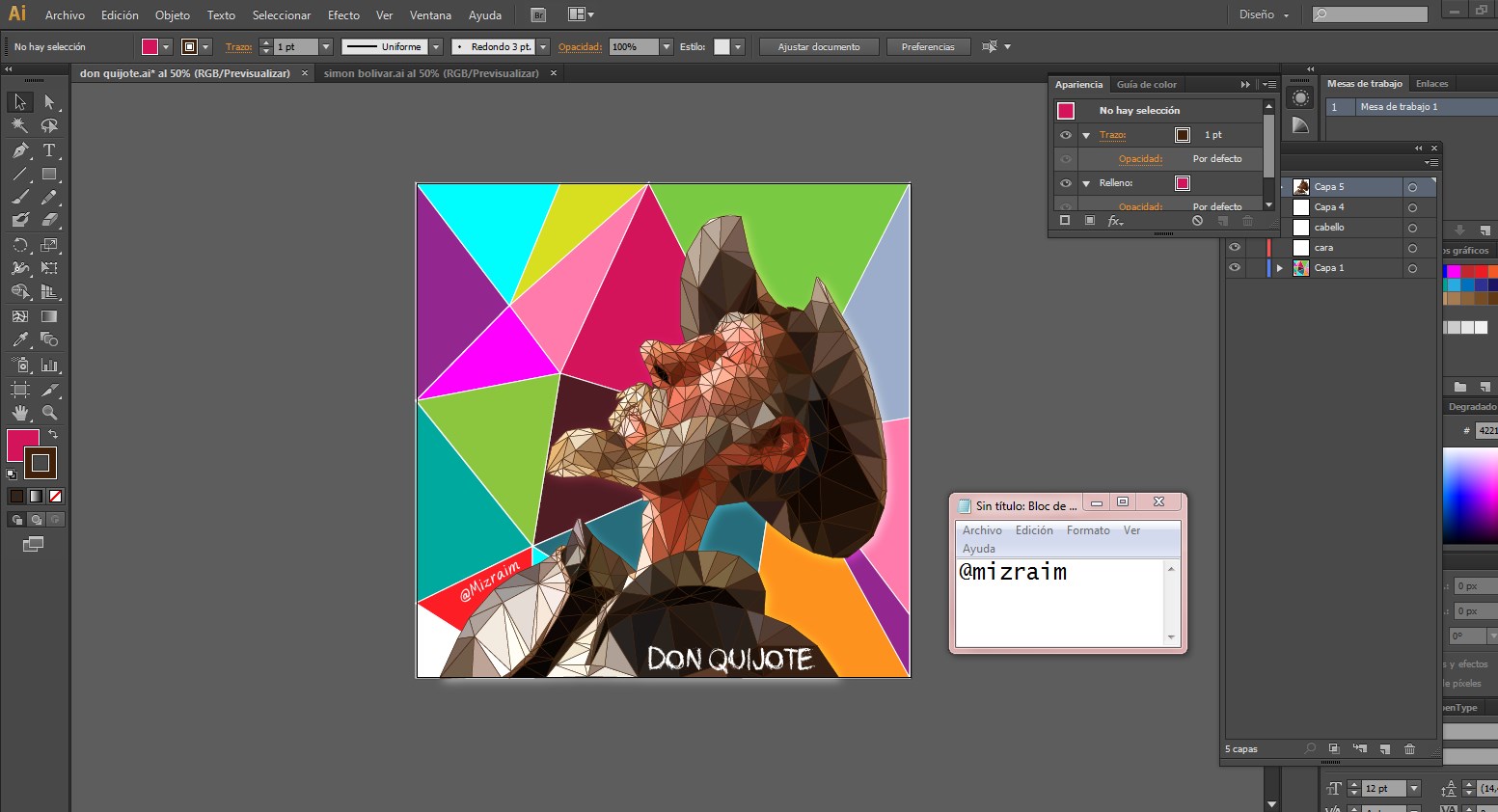Open the Estilo graphic style dropdown
This screenshot has height=812, width=1498.
738,46
